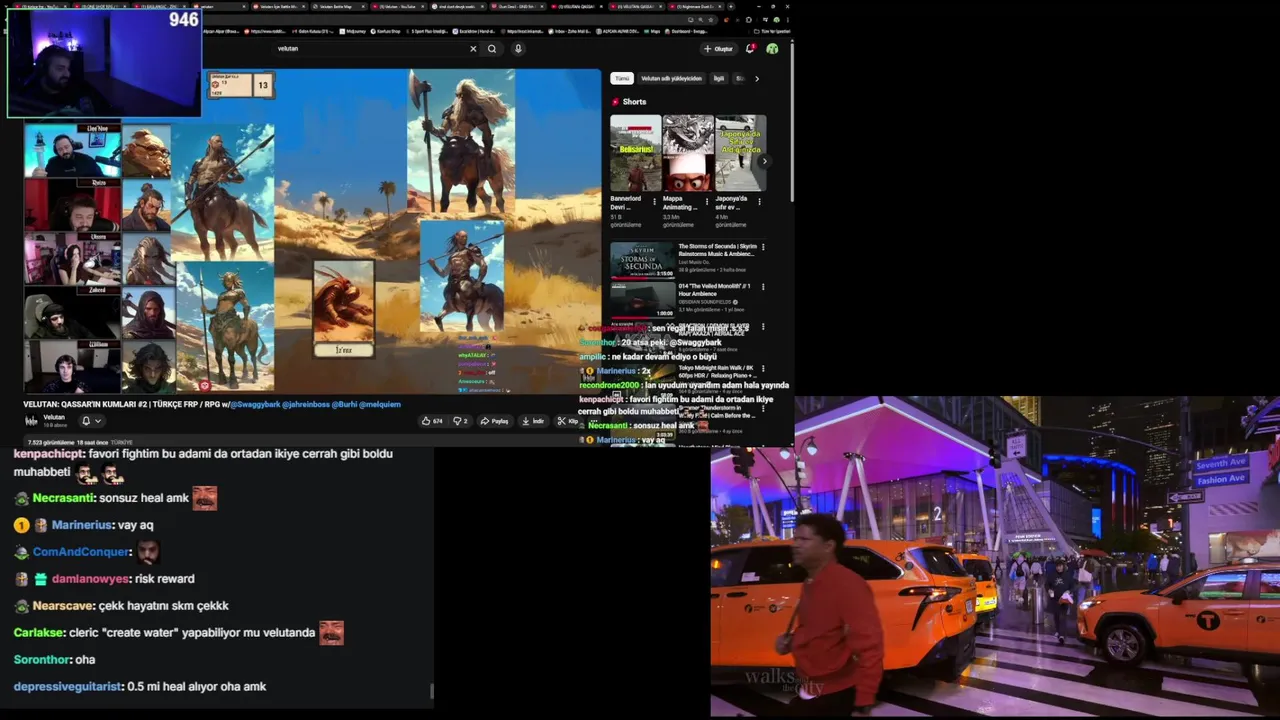
Task: Click chat username 'damlanowyes'
Action: pyautogui.click(x=90, y=579)
